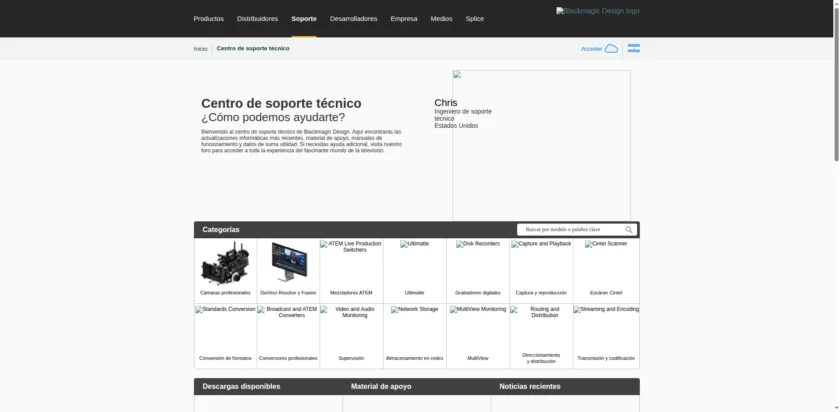This screenshot has height=412, width=840.
Task: Open the Argentina flag region selector
Action: coord(634,48)
